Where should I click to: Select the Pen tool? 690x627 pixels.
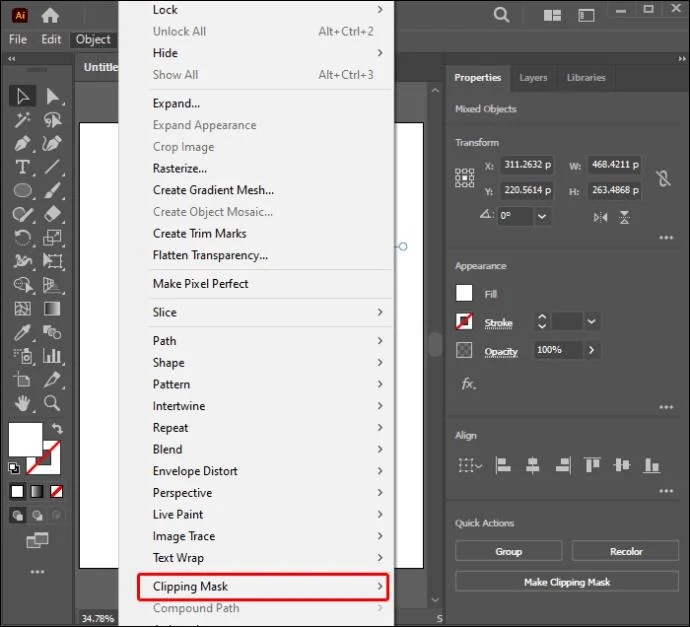(22, 143)
